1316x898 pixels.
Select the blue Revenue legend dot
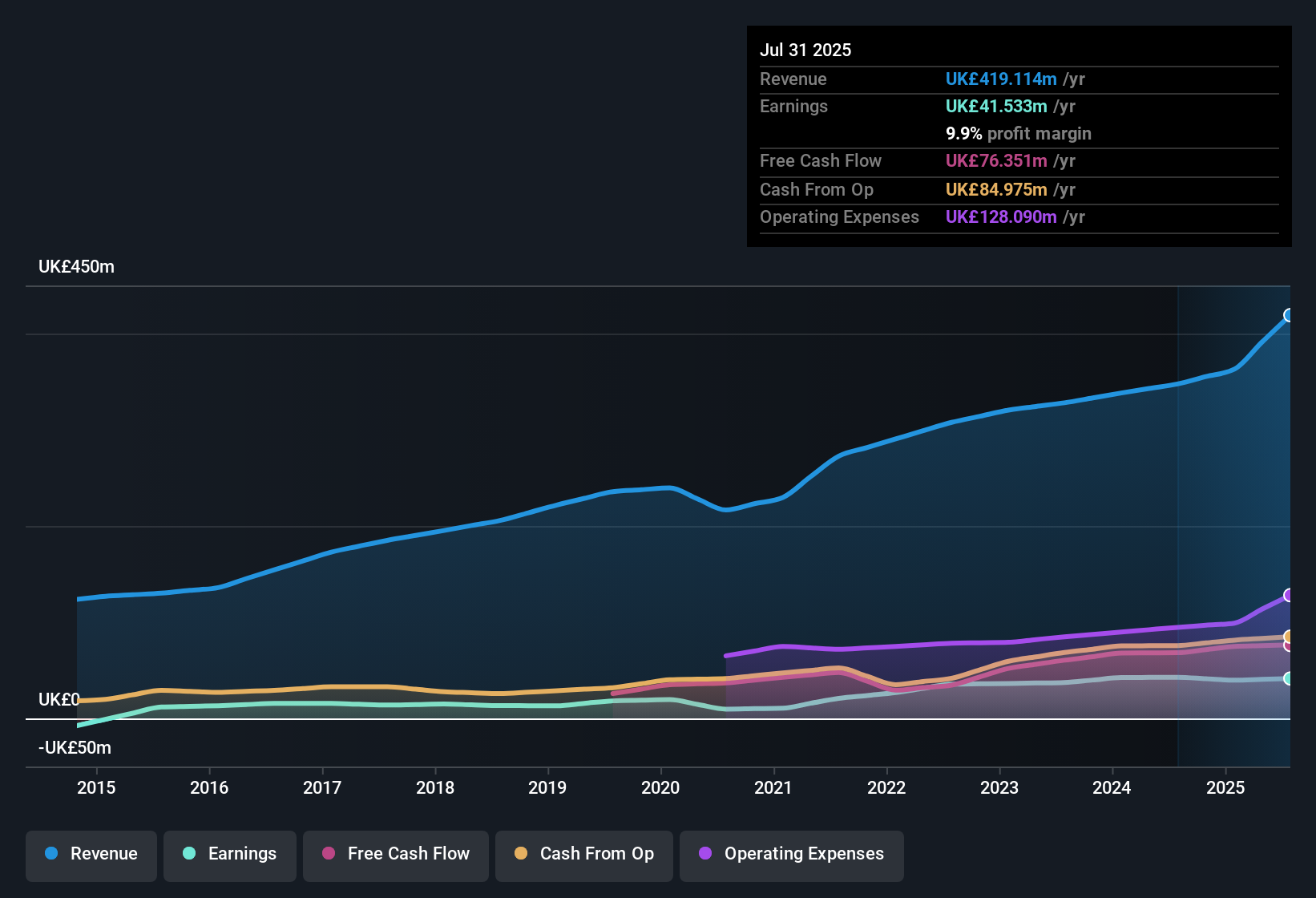coord(50,854)
